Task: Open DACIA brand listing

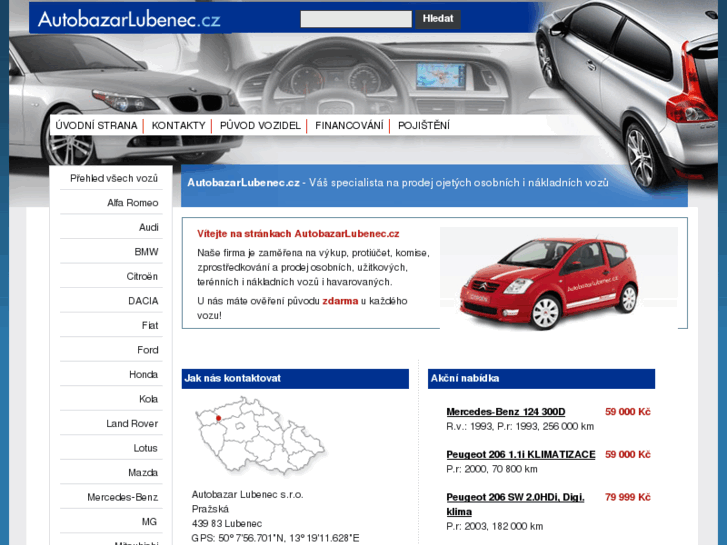Action: point(143,301)
